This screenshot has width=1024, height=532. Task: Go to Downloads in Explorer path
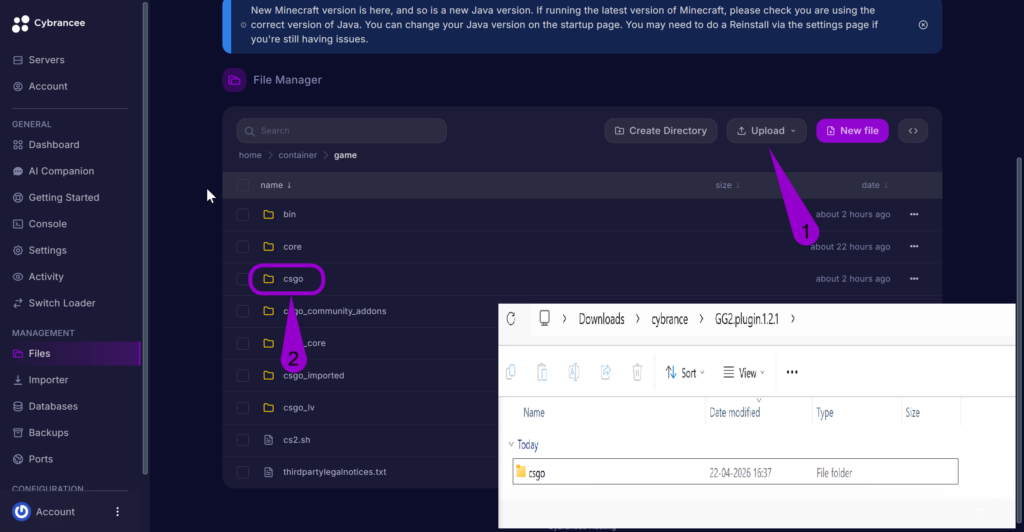pos(601,319)
